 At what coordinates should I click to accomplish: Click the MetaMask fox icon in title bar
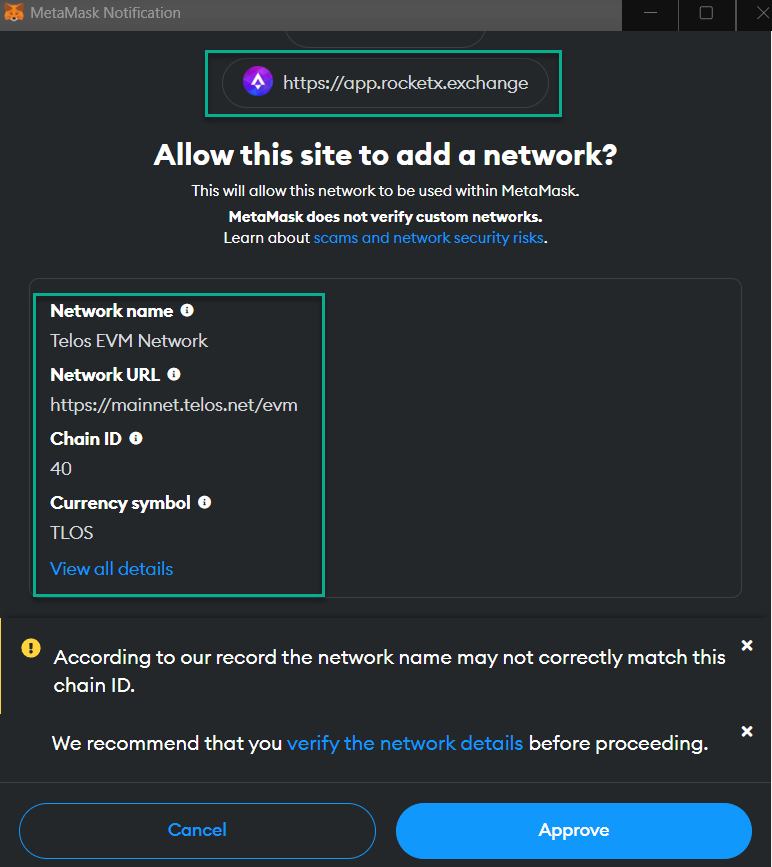[13, 12]
